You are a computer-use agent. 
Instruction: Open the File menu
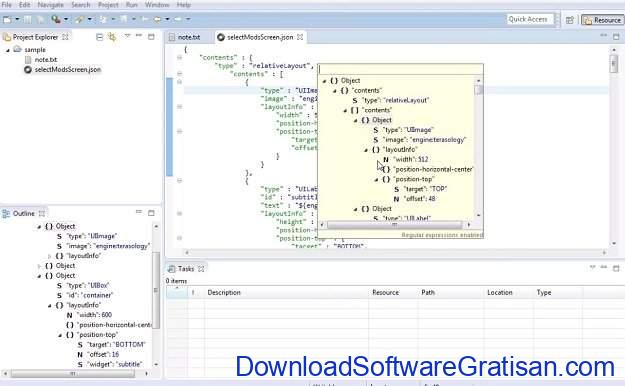point(7,5)
